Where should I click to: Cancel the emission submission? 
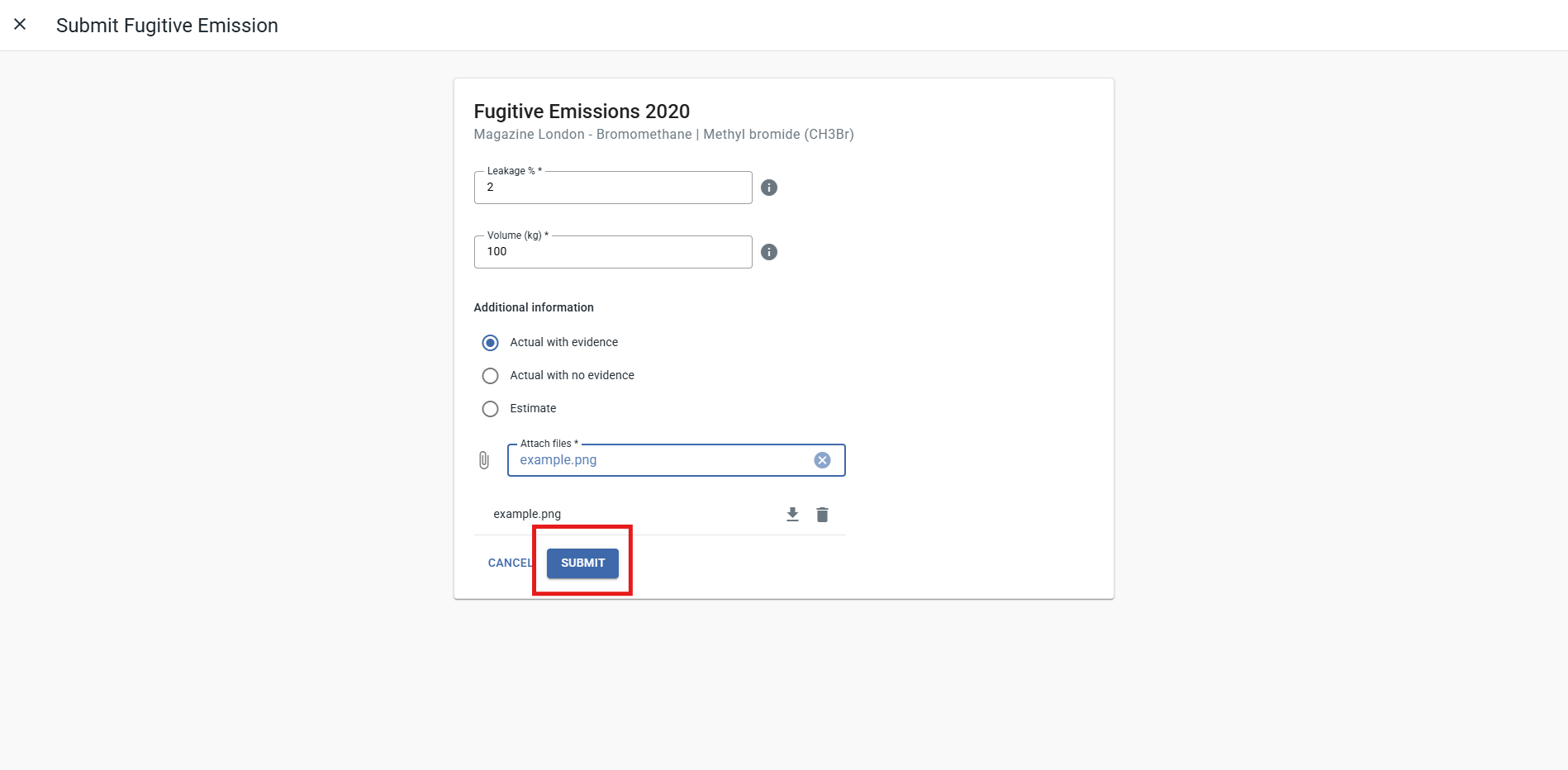(x=510, y=563)
